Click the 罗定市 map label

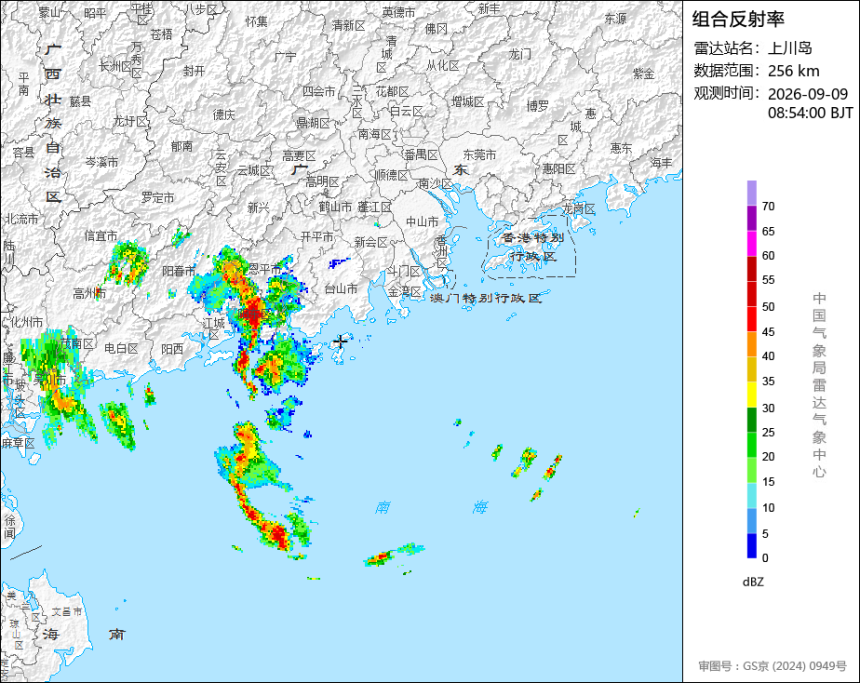(x=158, y=197)
